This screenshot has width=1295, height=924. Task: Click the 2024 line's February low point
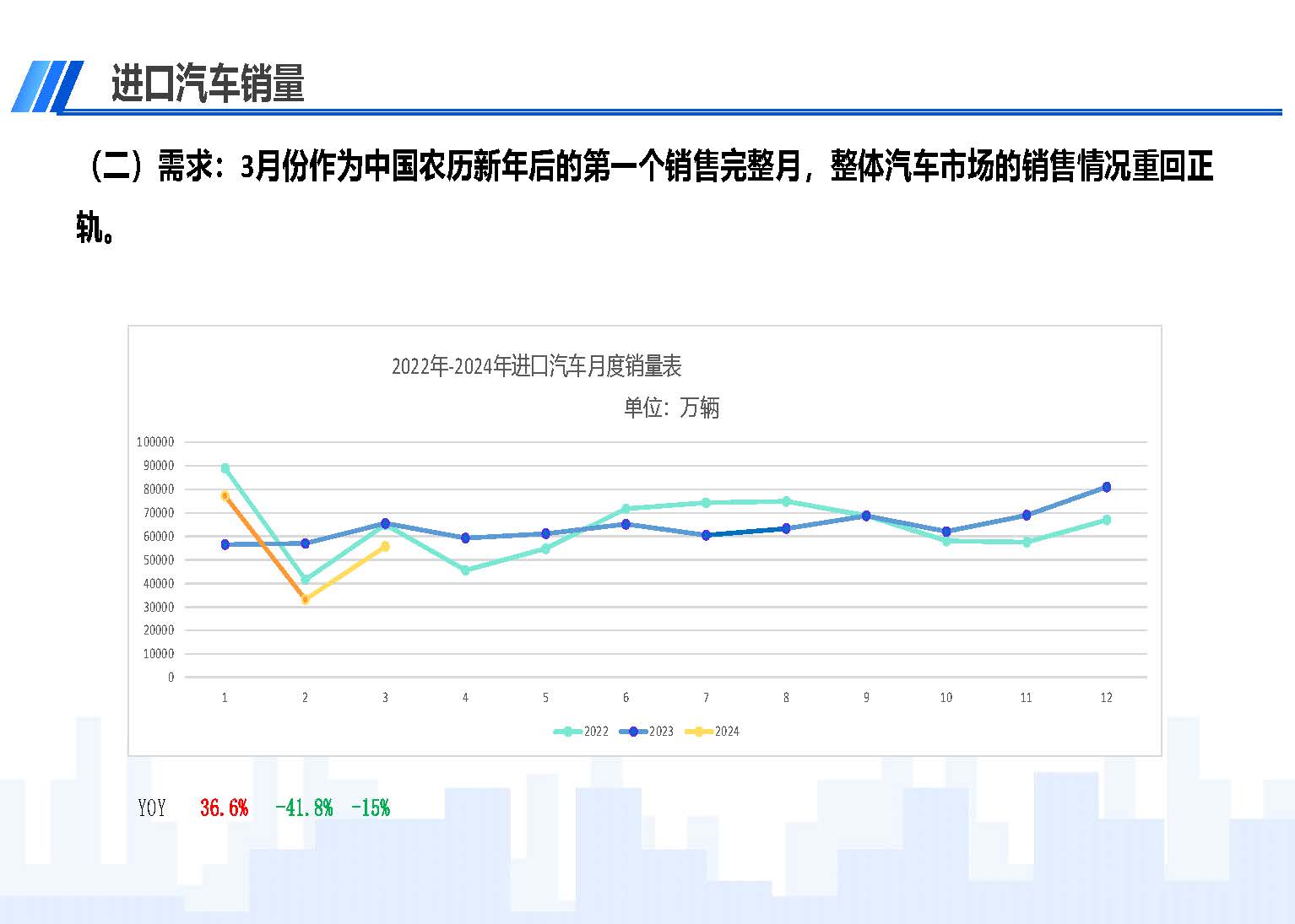(x=305, y=599)
